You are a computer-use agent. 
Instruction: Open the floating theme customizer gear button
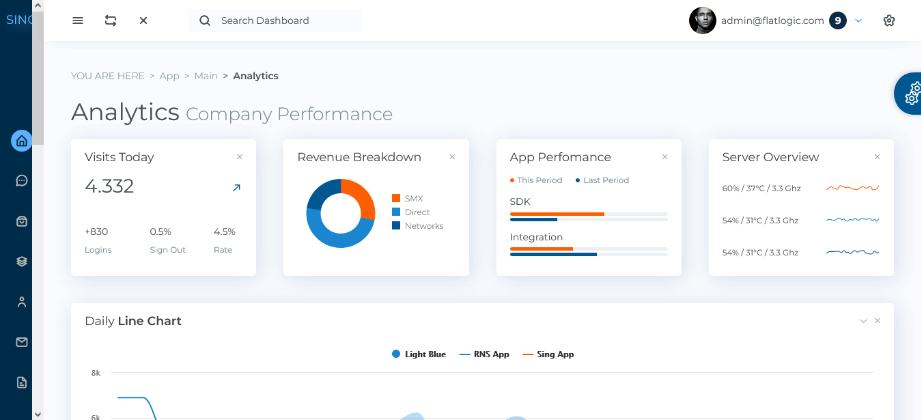click(x=909, y=93)
